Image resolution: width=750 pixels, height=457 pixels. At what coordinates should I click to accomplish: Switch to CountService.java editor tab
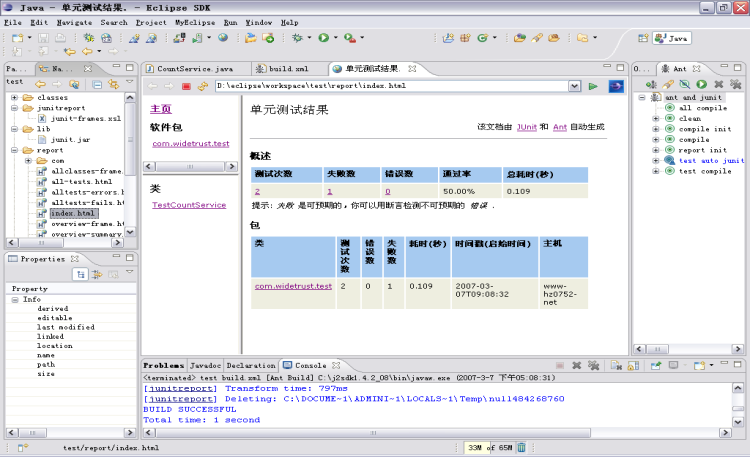tap(195, 69)
